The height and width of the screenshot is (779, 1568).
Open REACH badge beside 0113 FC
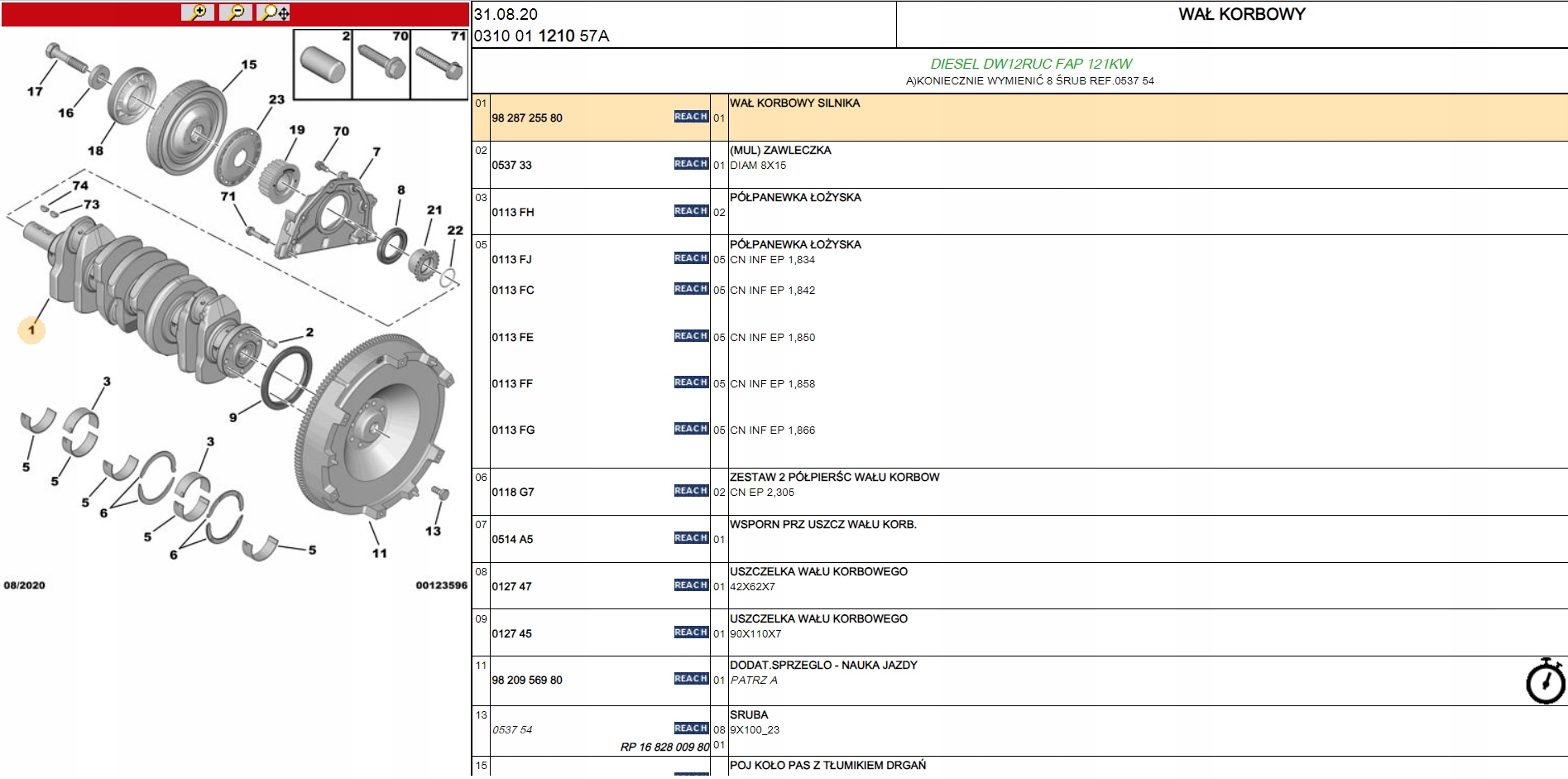691,289
